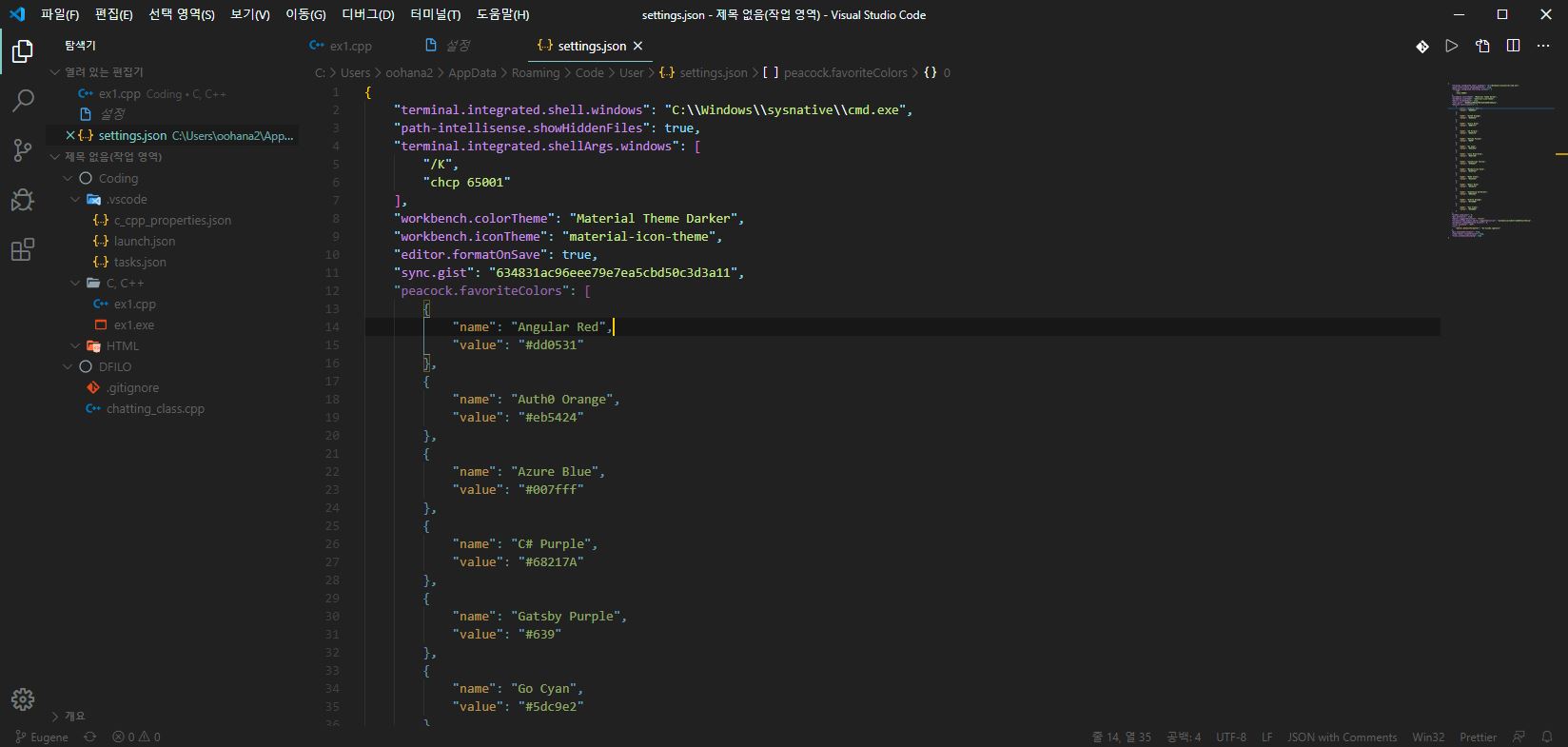Close the settings.json tab
The width and height of the screenshot is (1568, 747).
point(637,46)
